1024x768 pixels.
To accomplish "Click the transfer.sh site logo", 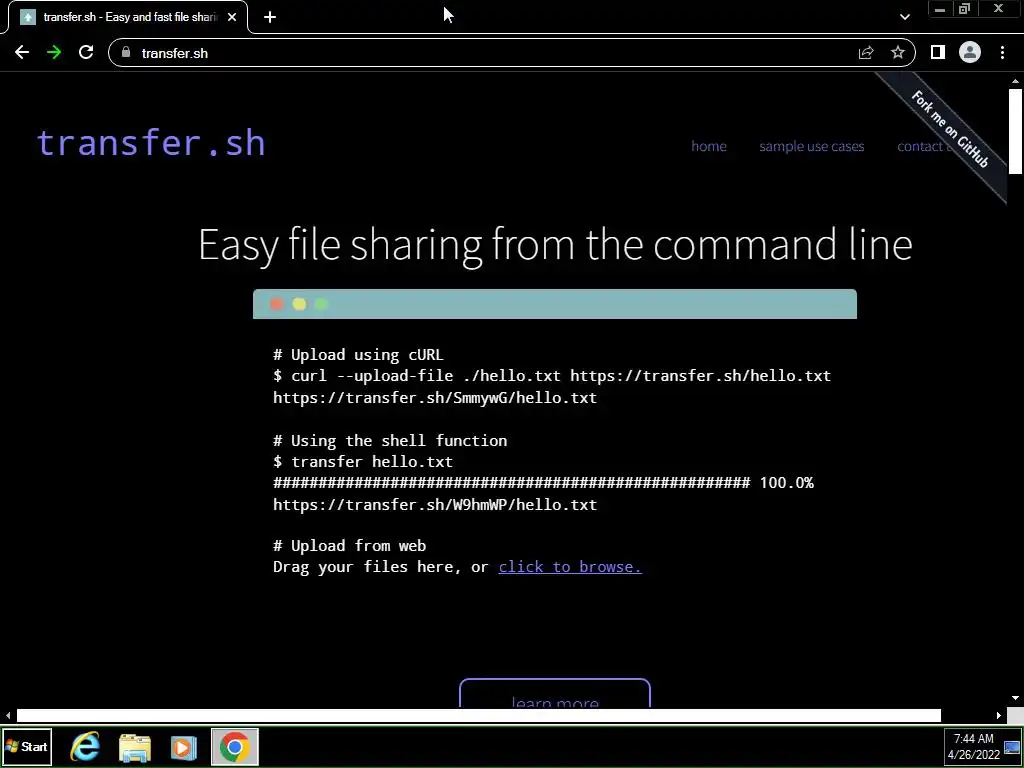I will pos(151,143).
